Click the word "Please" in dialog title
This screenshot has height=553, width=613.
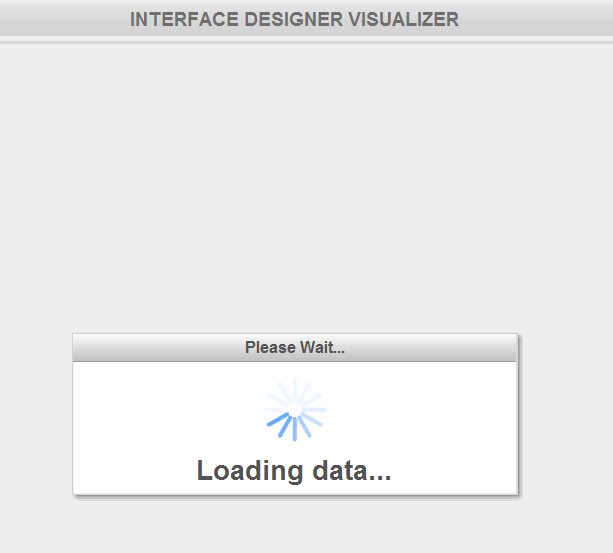270,348
